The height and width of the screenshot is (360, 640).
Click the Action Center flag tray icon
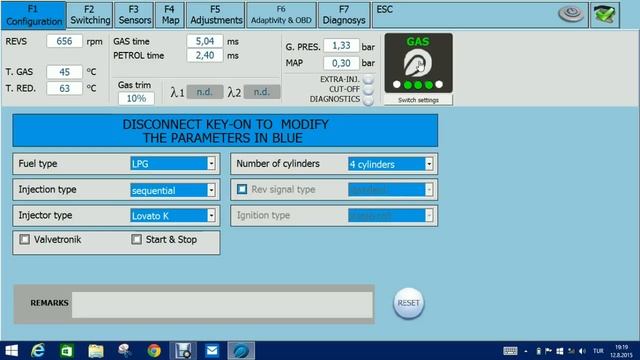click(548, 351)
